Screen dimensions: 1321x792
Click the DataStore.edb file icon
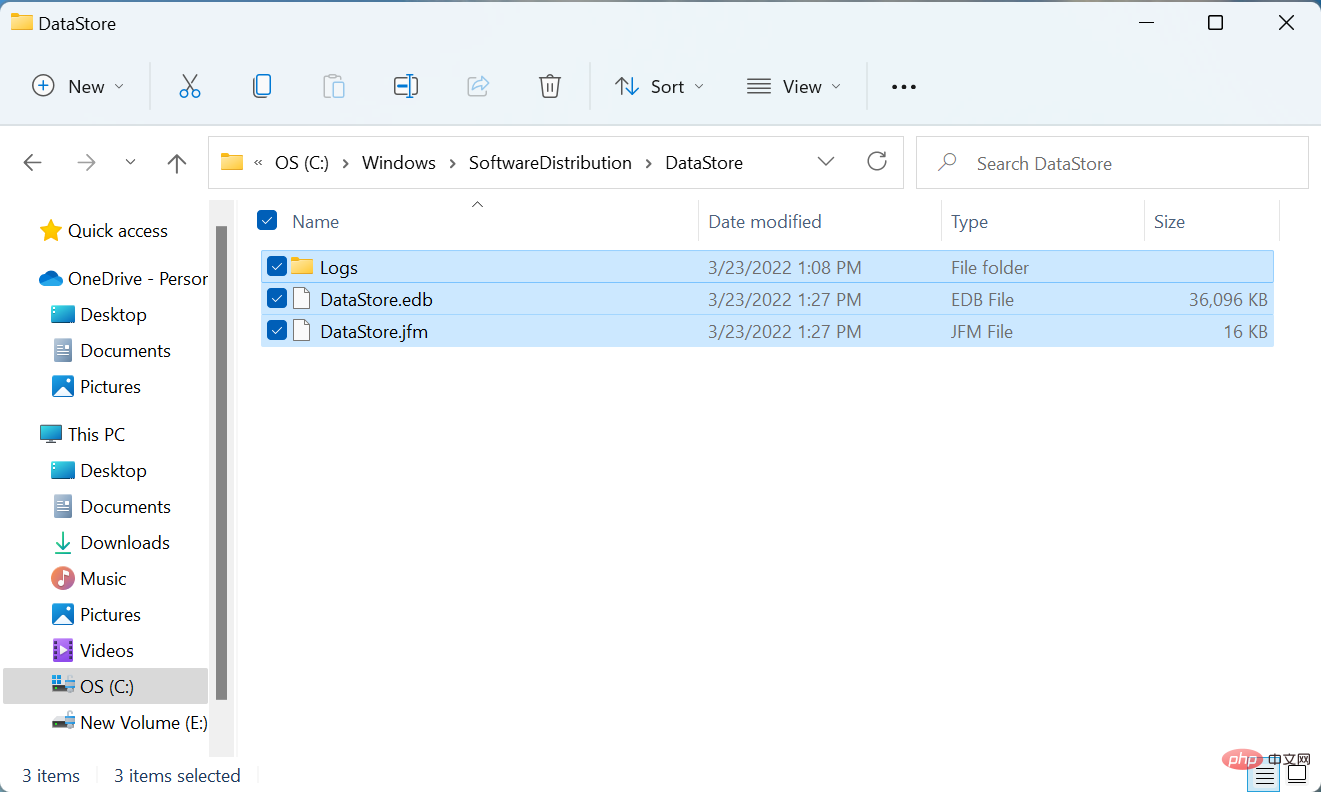[x=302, y=299]
